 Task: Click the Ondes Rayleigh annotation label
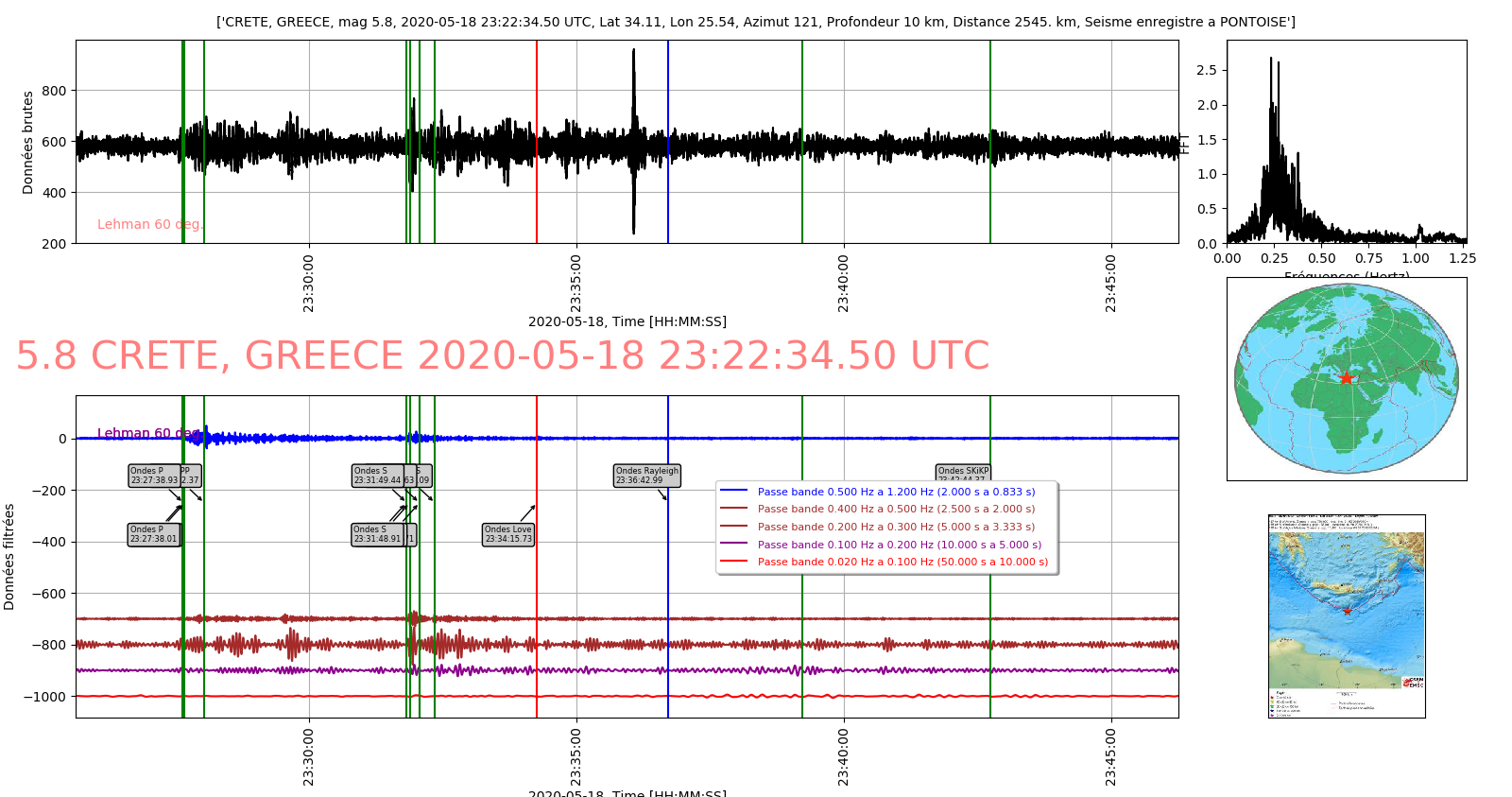coord(646,476)
